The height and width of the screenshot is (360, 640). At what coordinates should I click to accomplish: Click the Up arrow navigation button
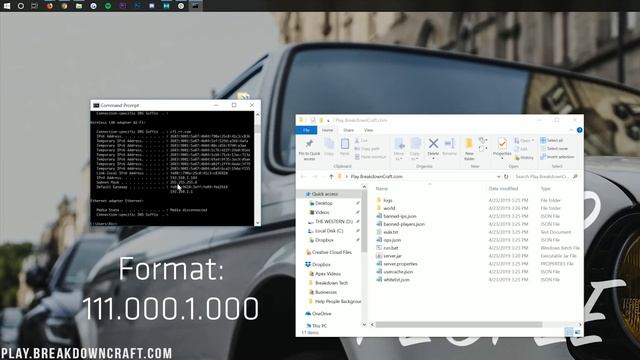331,177
